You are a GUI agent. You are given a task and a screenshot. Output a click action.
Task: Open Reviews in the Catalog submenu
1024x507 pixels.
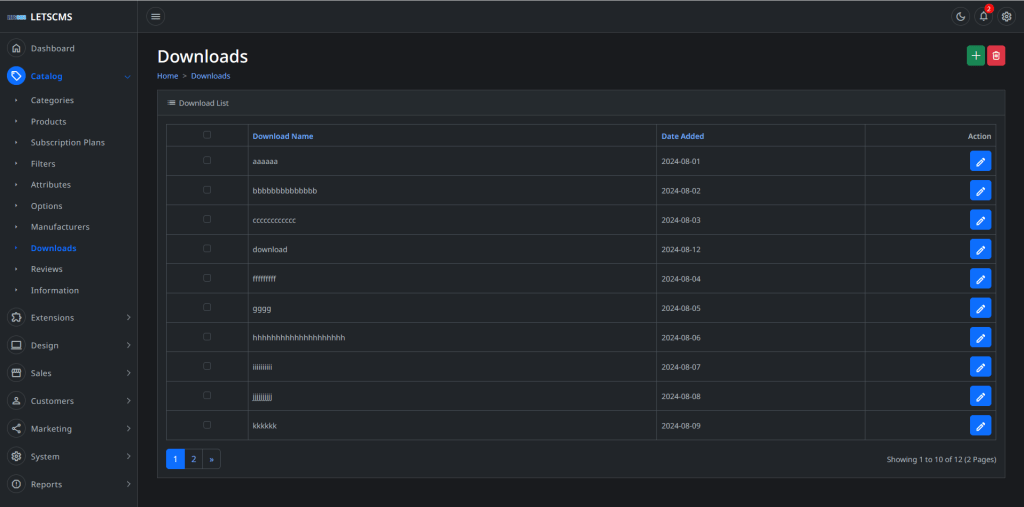[46, 269]
